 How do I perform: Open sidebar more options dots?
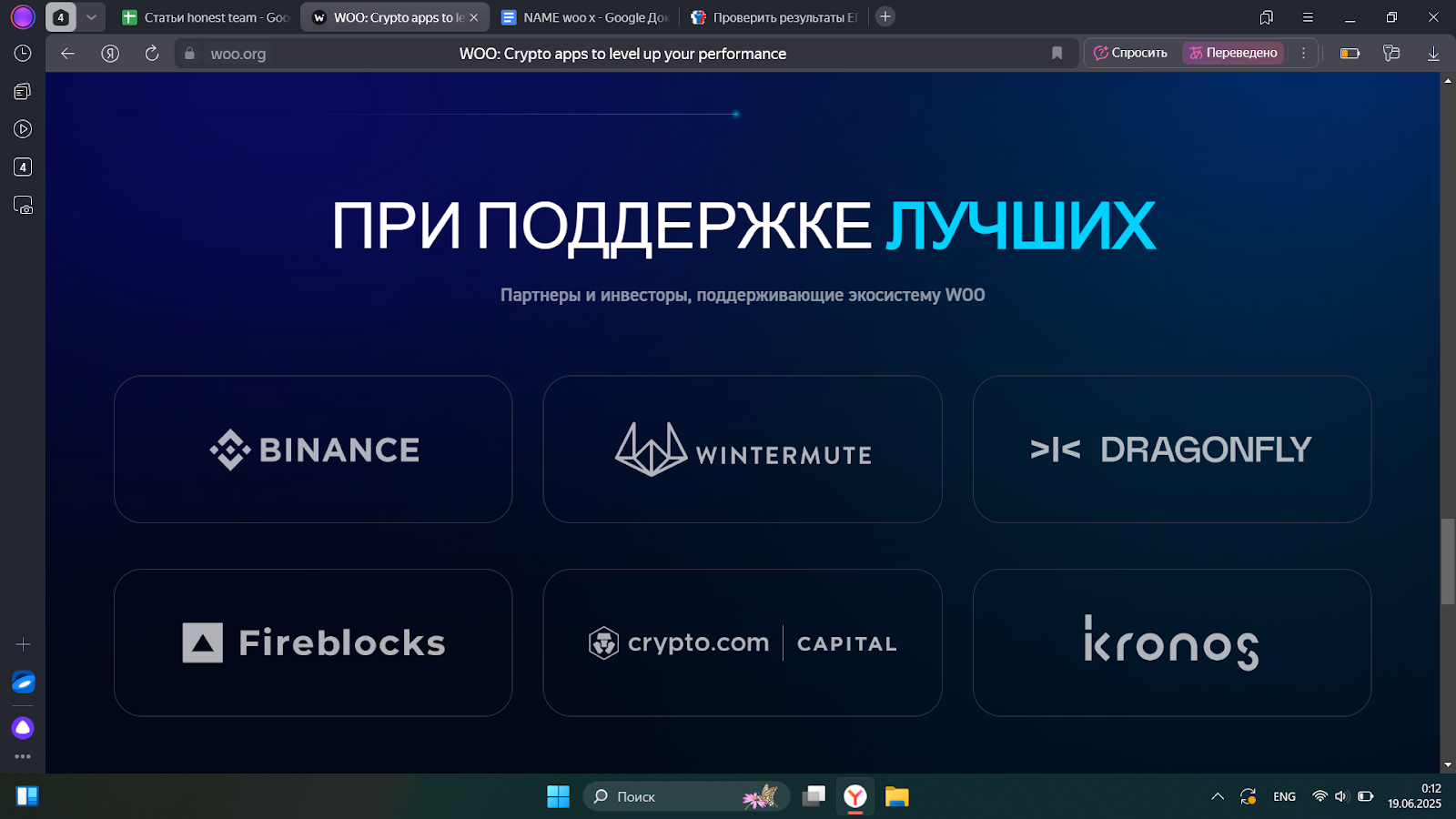click(x=23, y=756)
